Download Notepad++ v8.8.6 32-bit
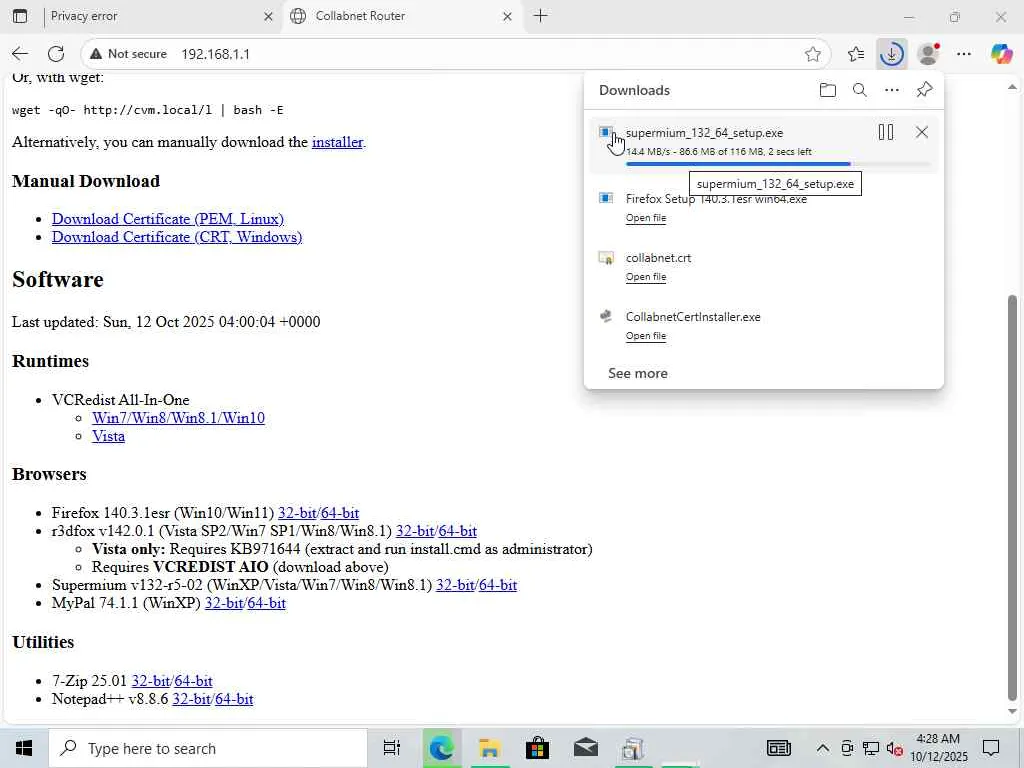 (x=191, y=699)
